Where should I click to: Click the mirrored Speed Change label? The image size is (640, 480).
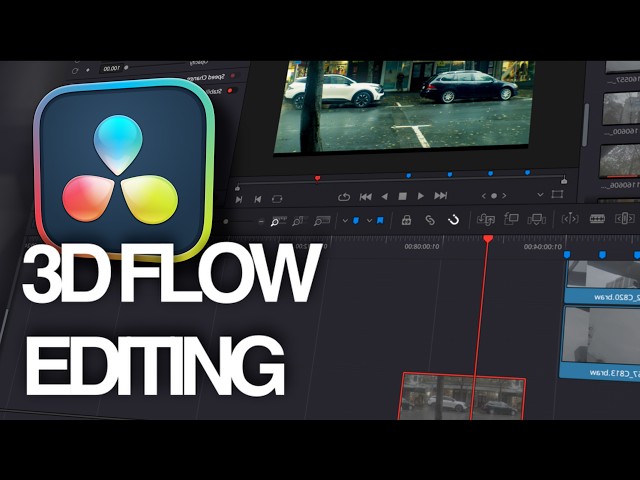pyautogui.click(x=204, y=77)
